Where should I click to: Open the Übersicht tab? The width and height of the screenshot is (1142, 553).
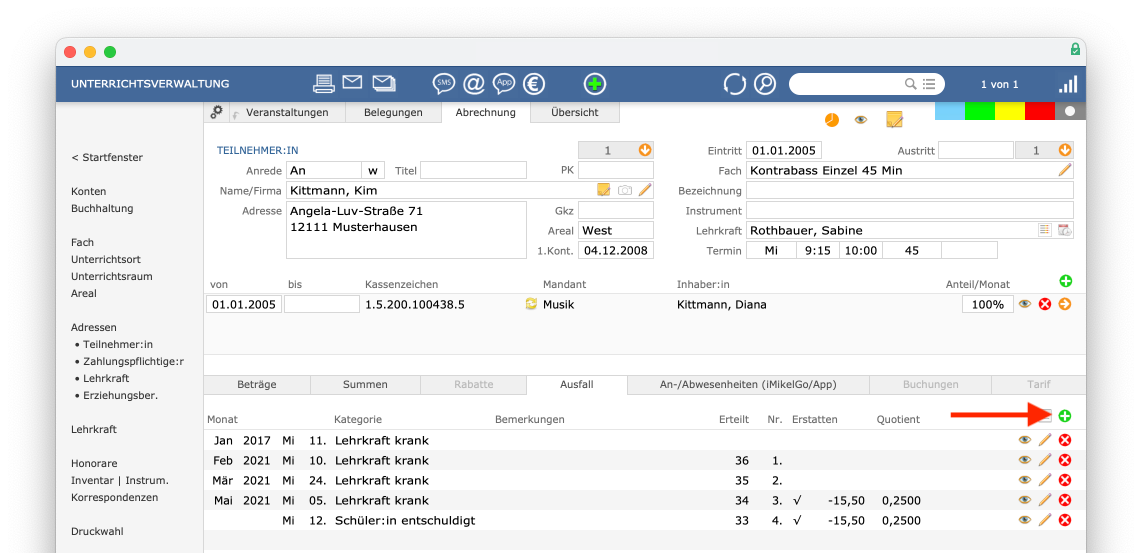575,112
